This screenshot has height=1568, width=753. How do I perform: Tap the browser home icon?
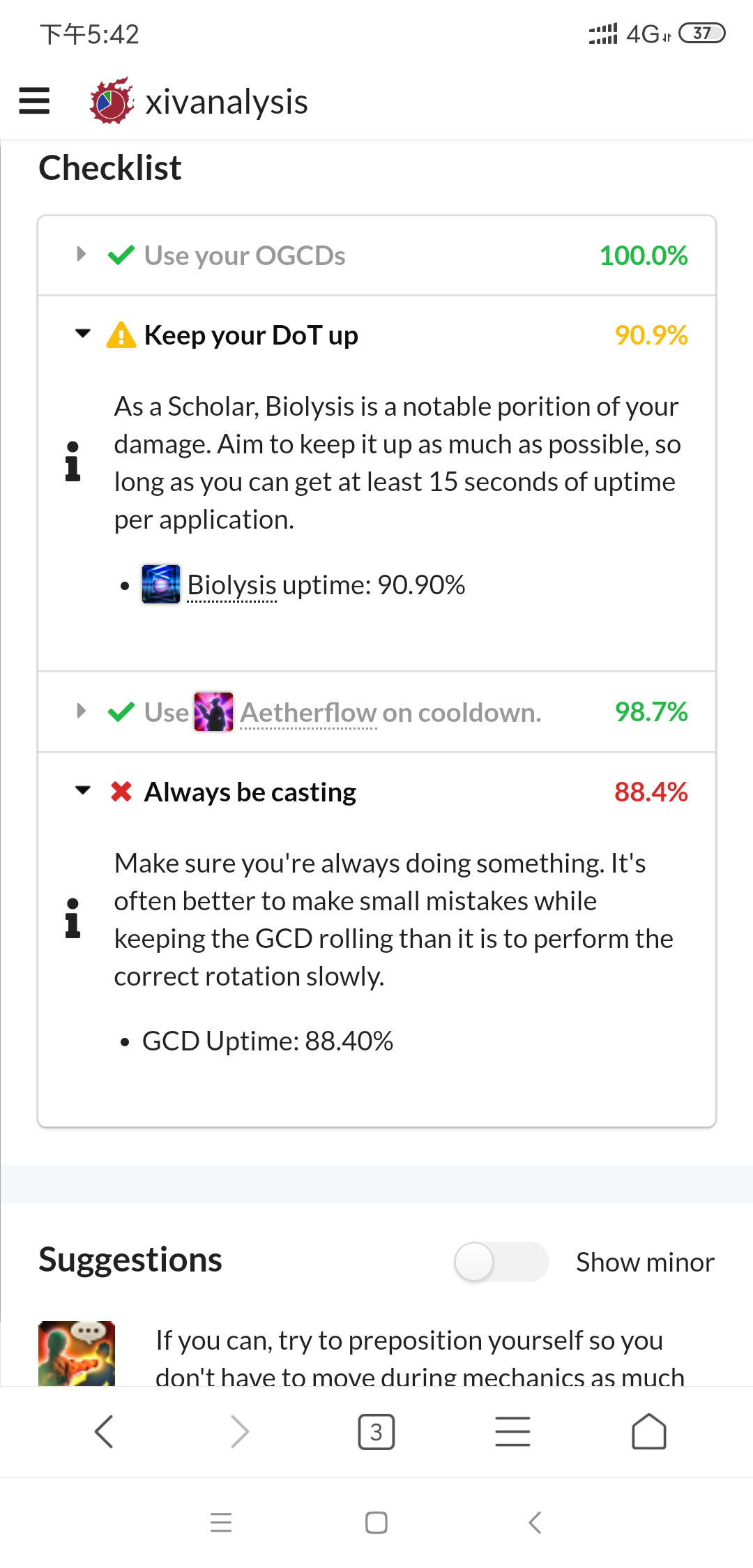tap(648, 1432)
